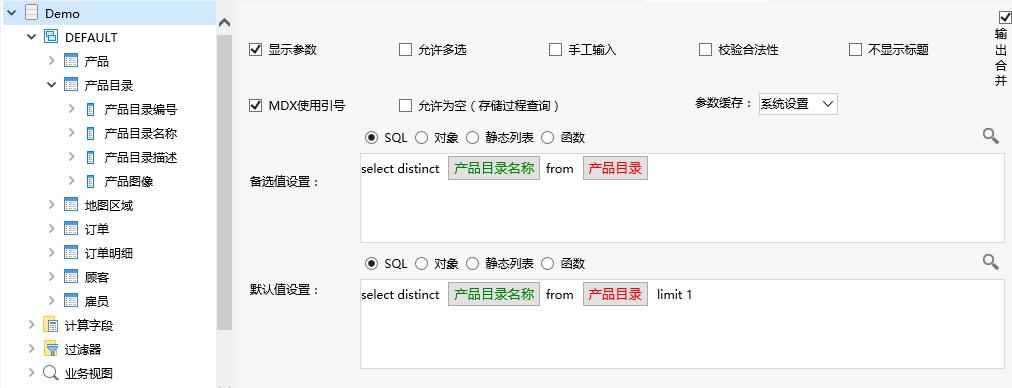Viewport: 1012px width, 388px height.
Task: Open the 参数缓存 dropdown
Action: point(798,104)
